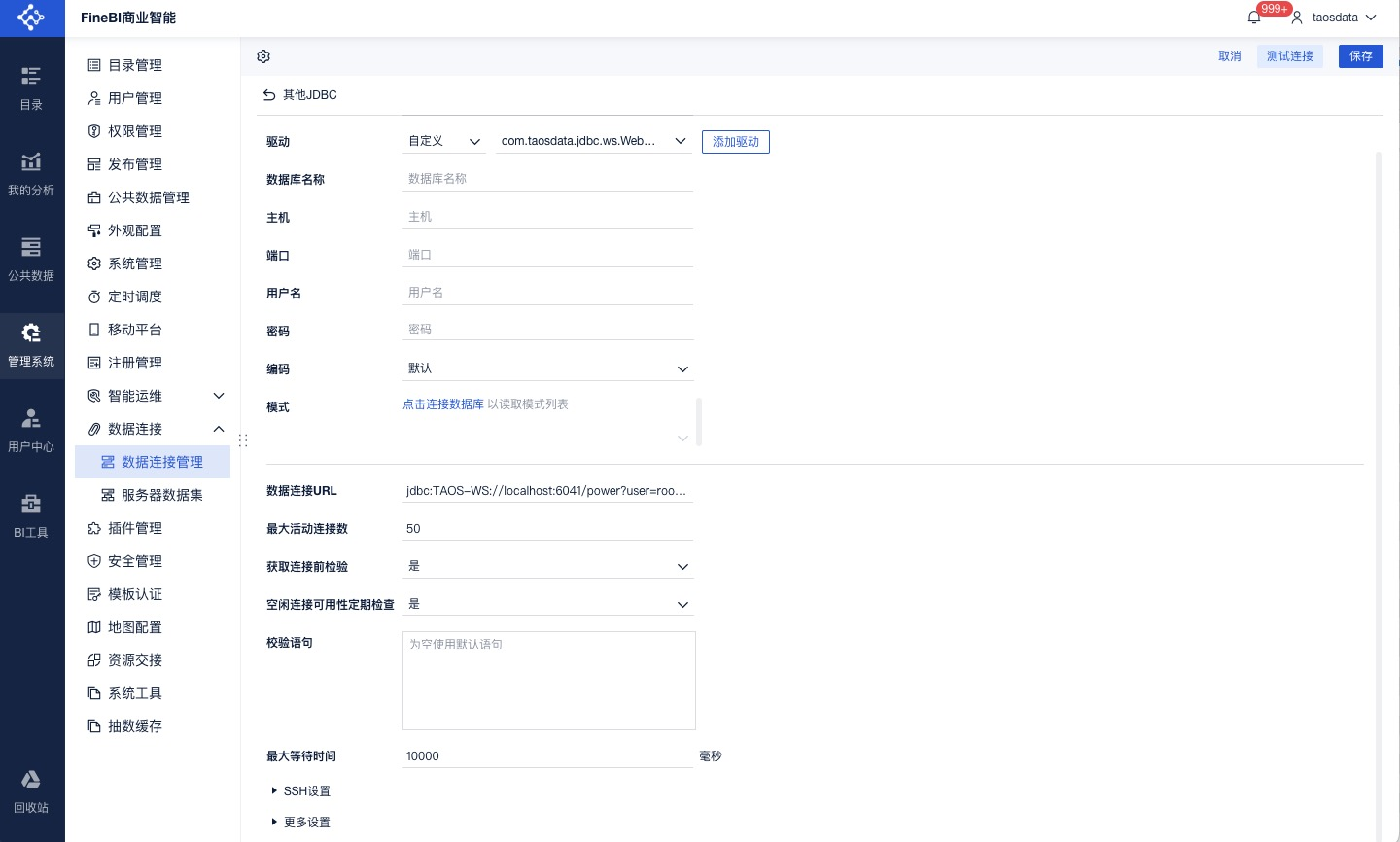Image resolution: width=1400 pixels, height=842 pixels.
Task: Expand the SSH设置 section
Action: [x=306, y=791]
